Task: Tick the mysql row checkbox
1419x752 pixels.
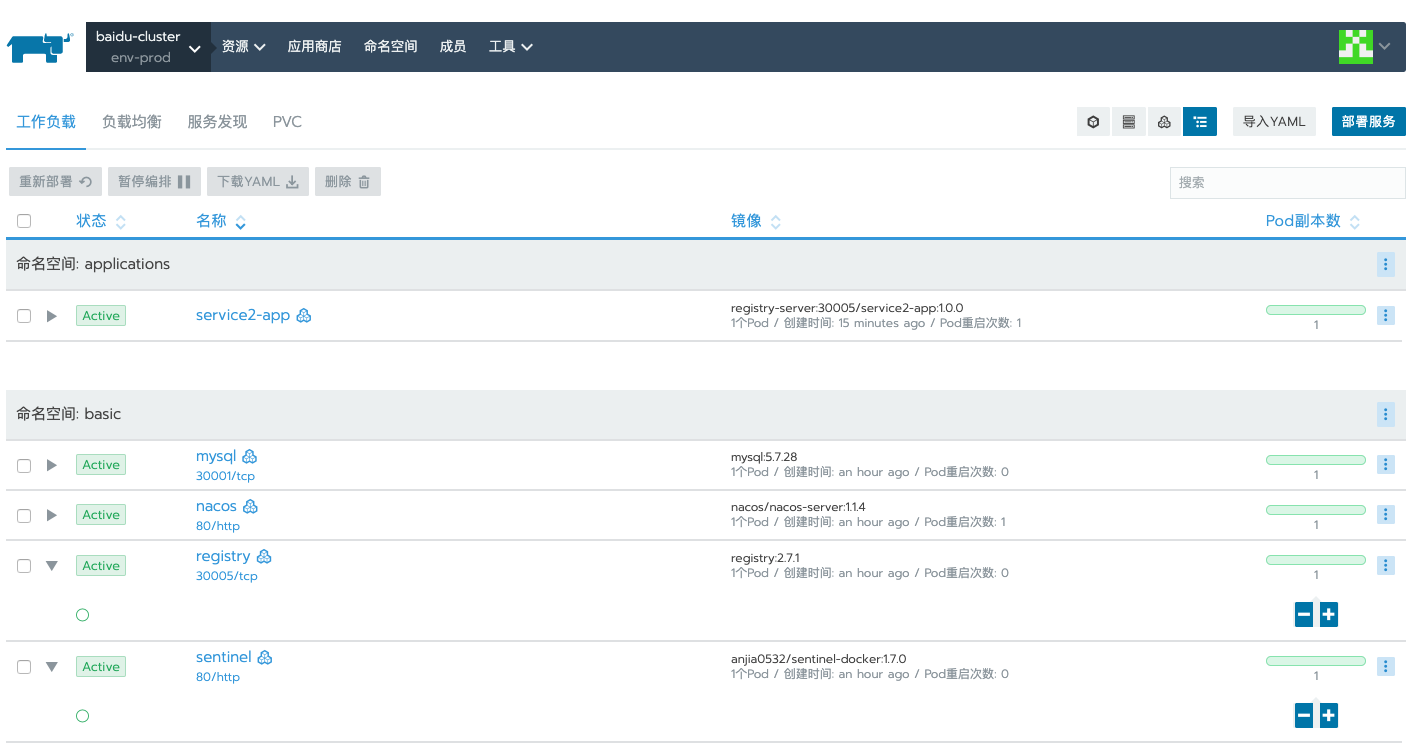Action: pos(24,465)
